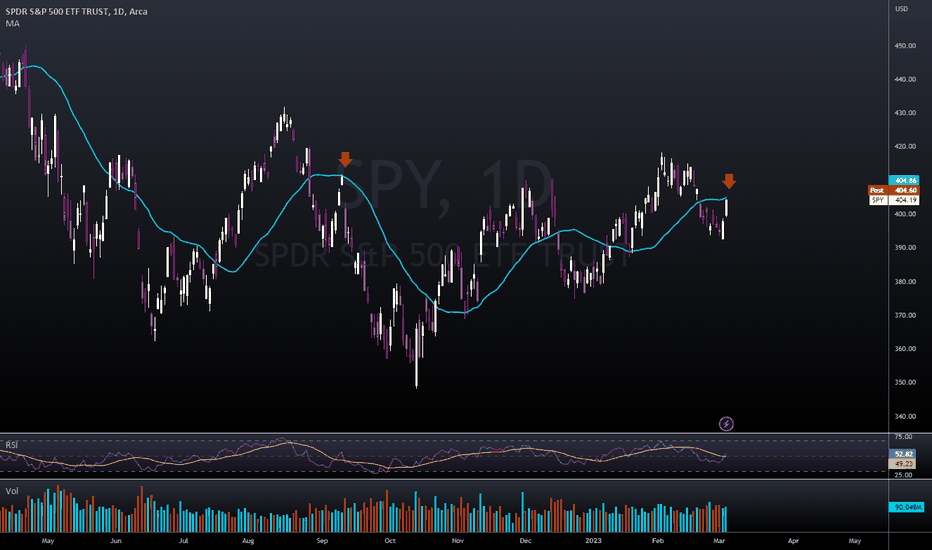Image resolution: width=932 pixels, height=550 pixels.
Task: Click the purple lightning bolt event icon
Action: pyautogui.click(x=726, y=424)
